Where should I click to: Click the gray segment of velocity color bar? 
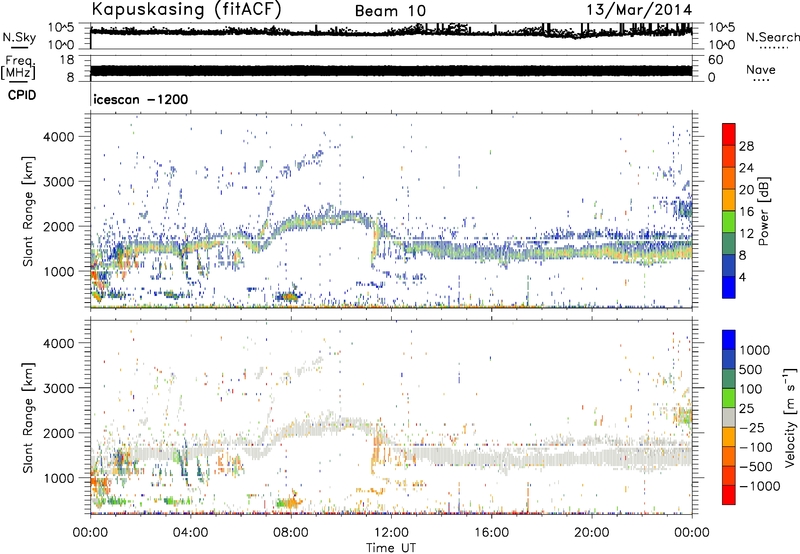(729, 417)
